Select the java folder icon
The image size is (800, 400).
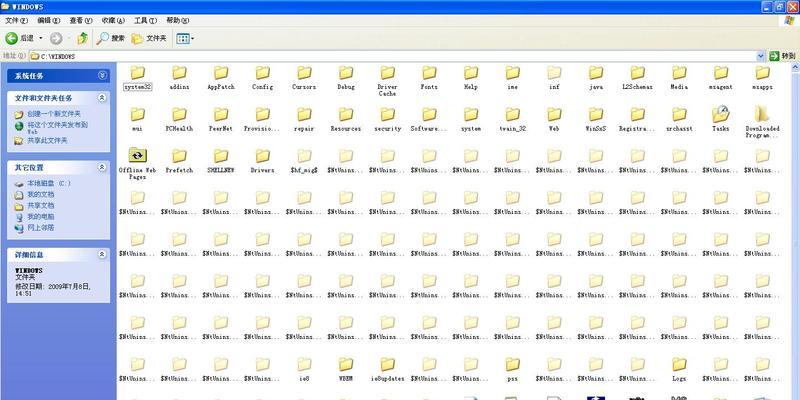pos(596,72)
